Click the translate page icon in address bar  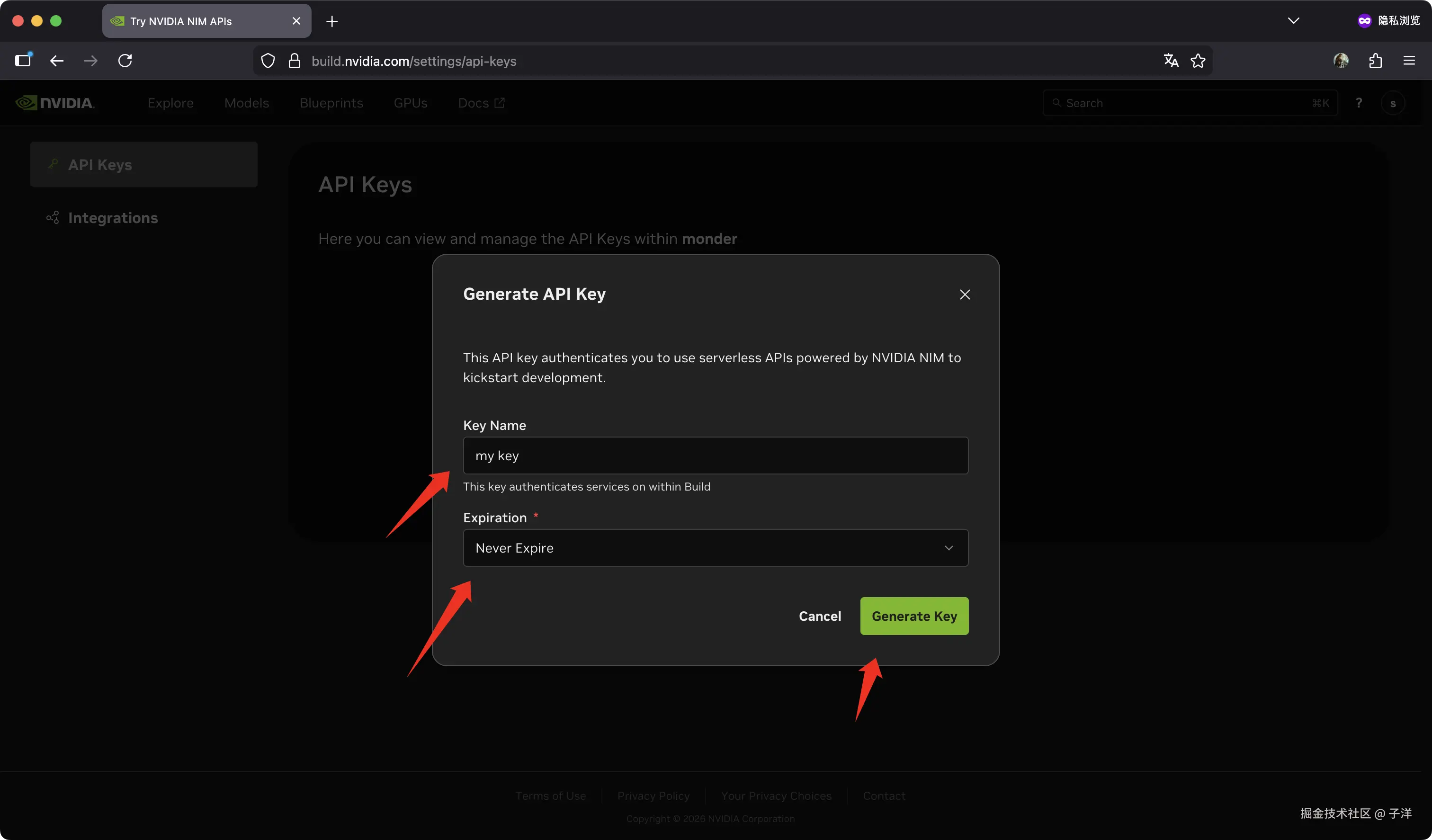[1171, 61]
